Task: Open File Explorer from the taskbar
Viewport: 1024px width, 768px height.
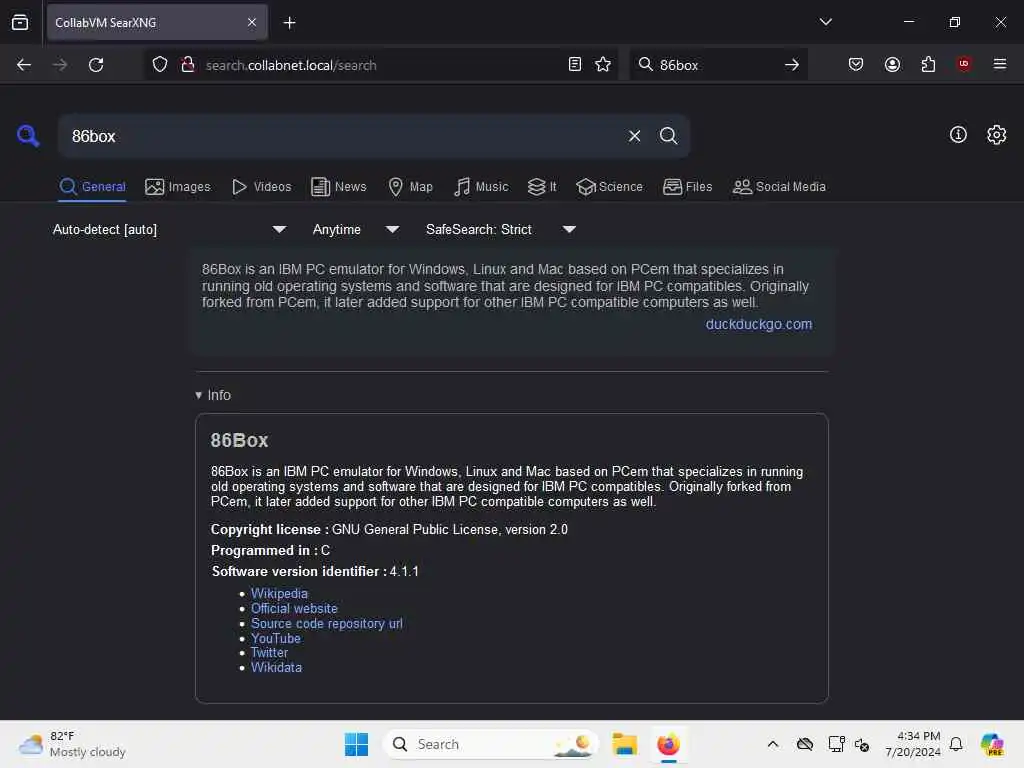Action: coord(624,744)
